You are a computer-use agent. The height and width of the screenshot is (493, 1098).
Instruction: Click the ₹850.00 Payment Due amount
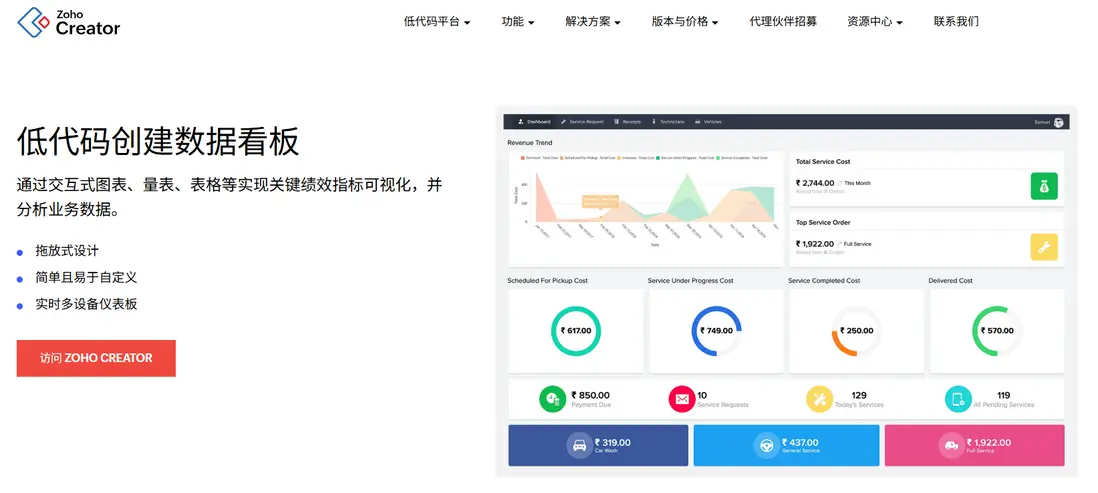point(590,395)
